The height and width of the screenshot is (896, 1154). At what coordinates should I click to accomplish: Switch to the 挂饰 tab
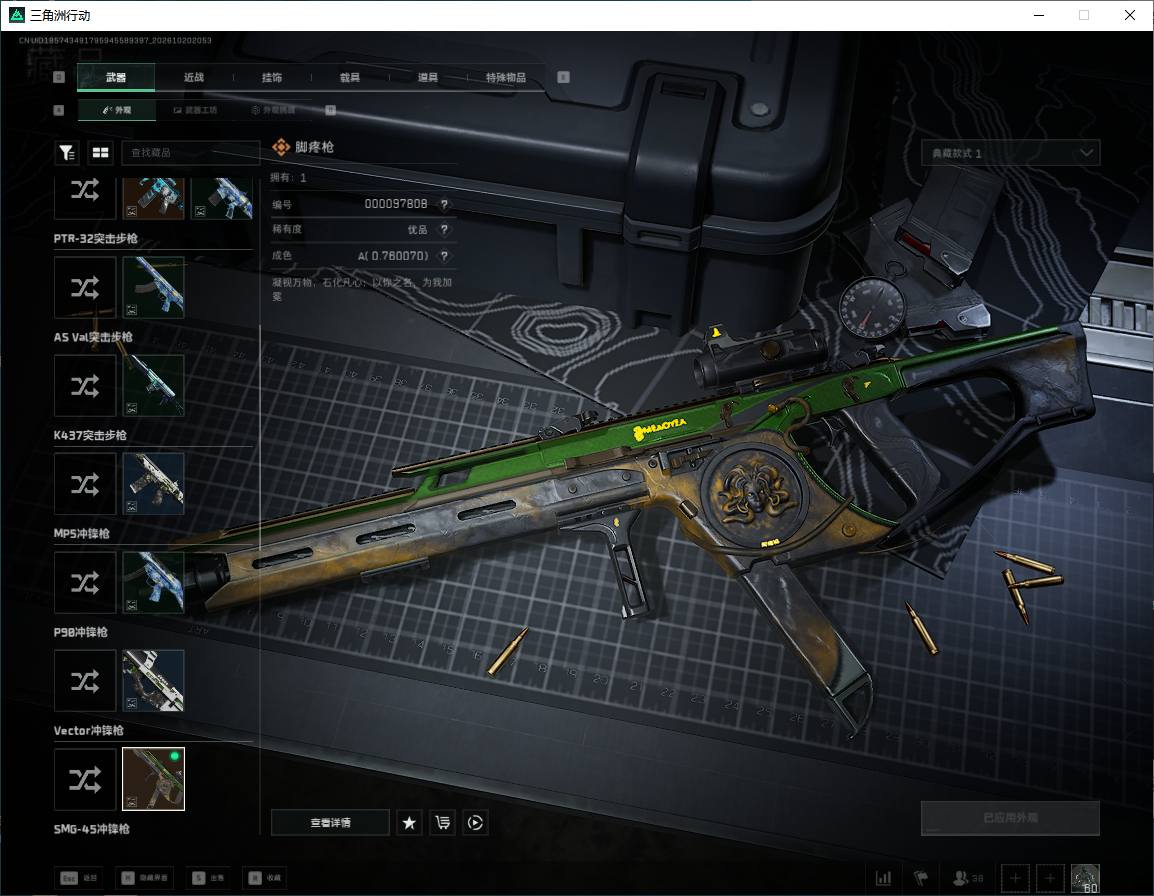[272, 77]
